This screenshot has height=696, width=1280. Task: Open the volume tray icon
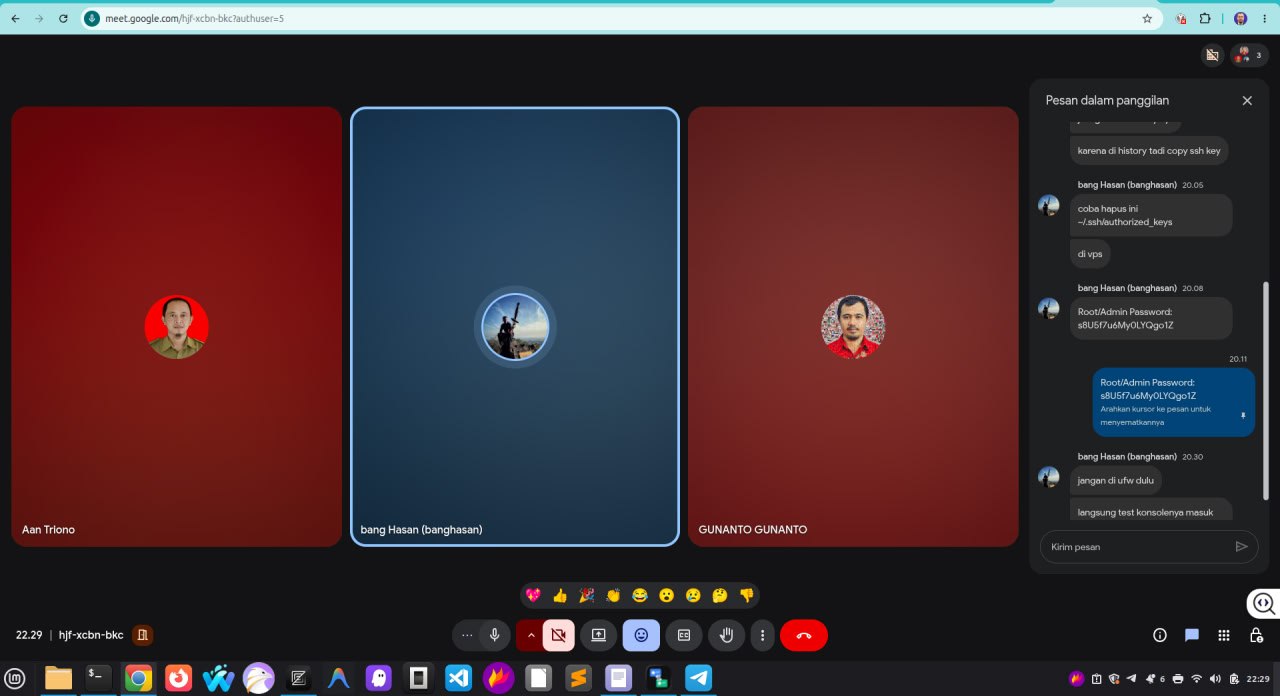click(1215, 679)
